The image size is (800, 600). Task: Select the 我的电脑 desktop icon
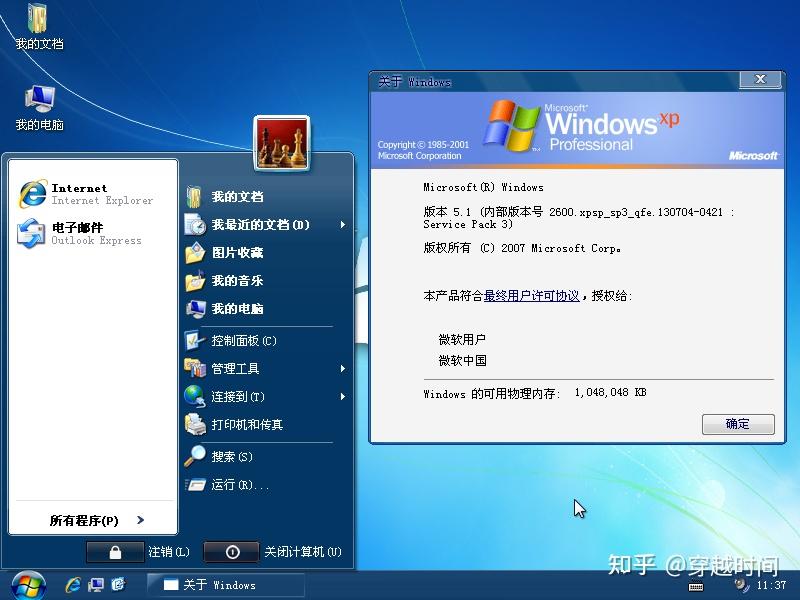click(39, 108)
